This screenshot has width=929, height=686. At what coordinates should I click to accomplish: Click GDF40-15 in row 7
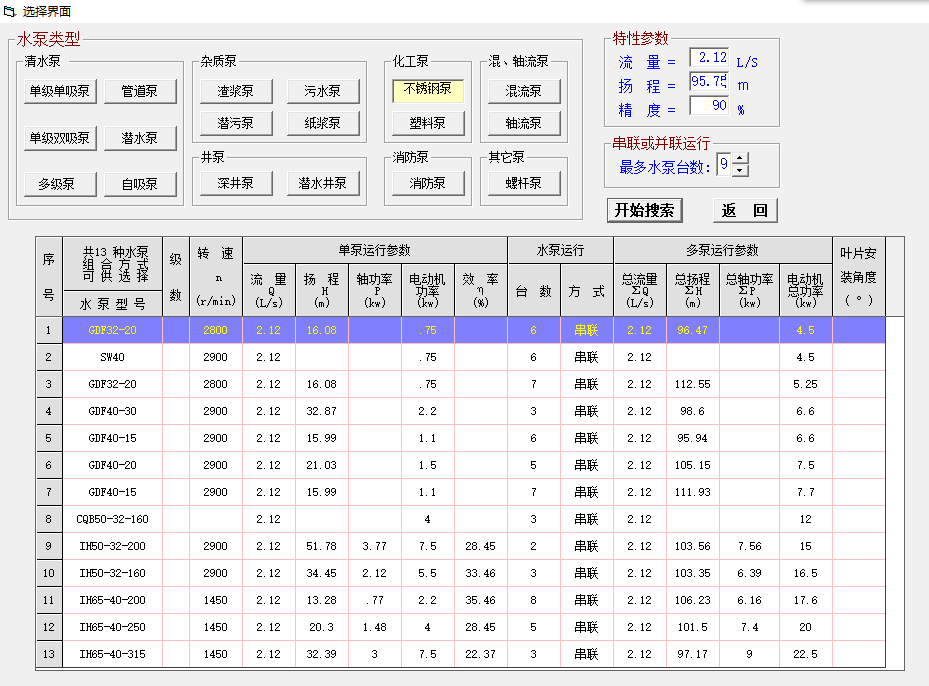113,492
